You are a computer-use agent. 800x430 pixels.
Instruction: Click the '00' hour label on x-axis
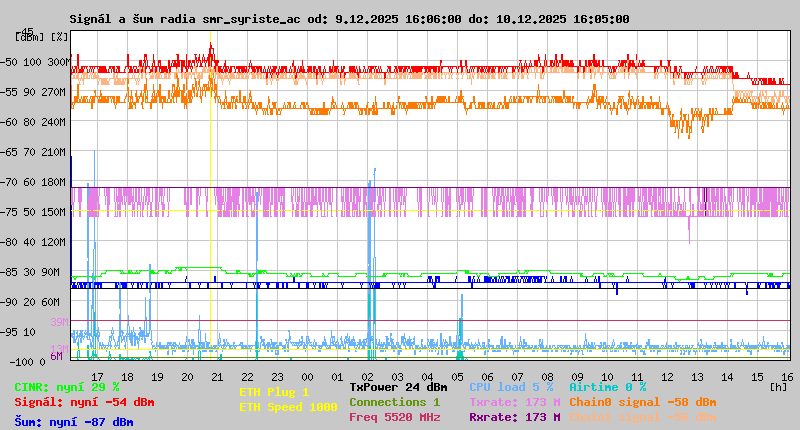pos(307,377)
